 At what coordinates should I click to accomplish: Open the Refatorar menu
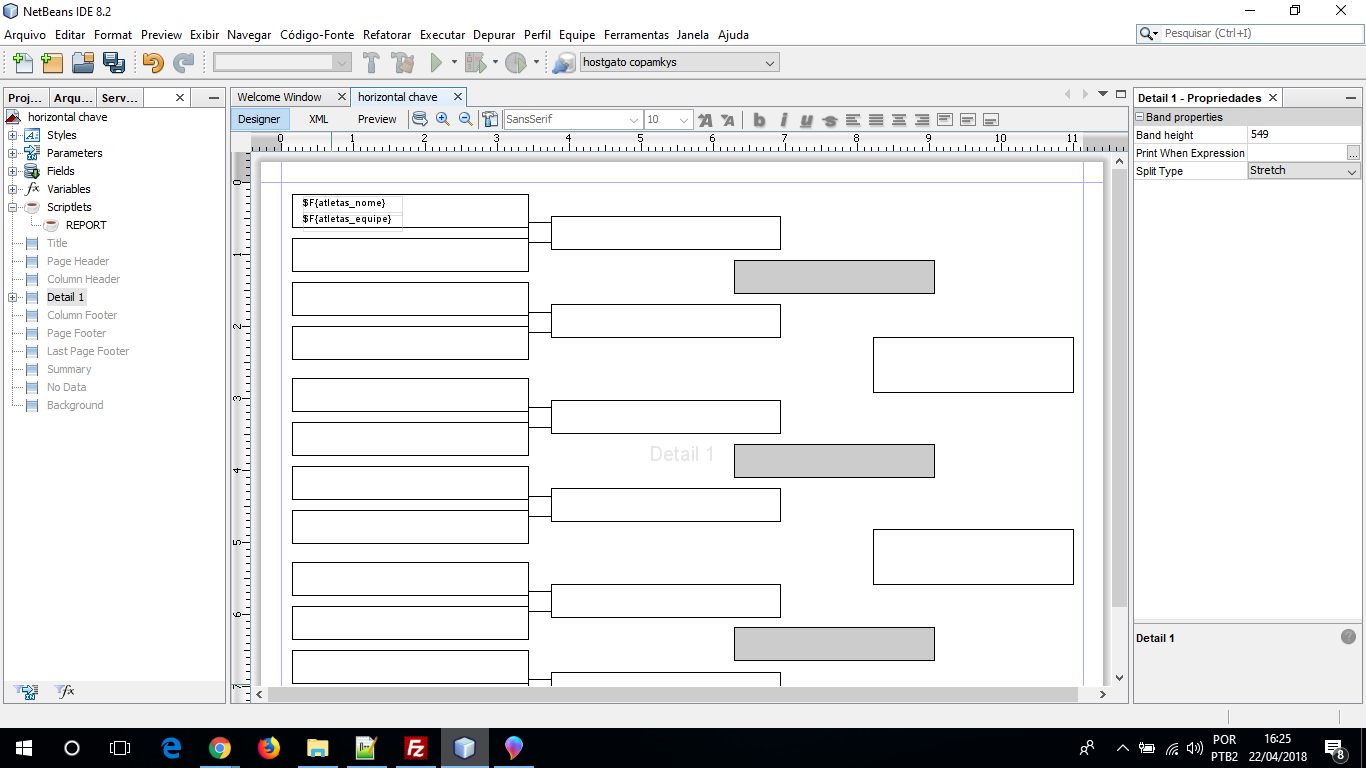click(387, 34)
